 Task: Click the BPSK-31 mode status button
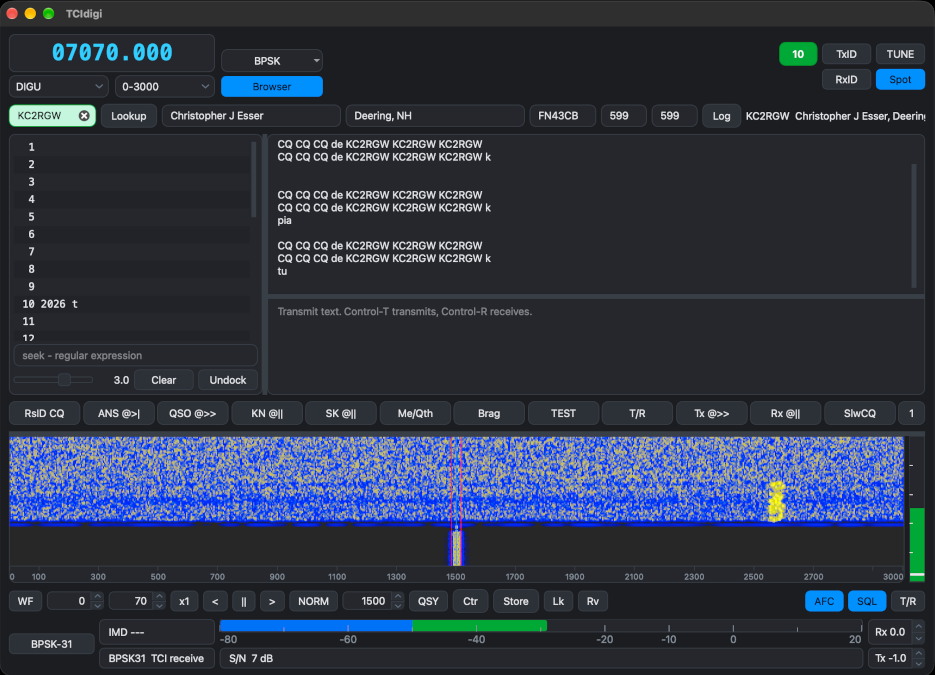click(52, 644)
